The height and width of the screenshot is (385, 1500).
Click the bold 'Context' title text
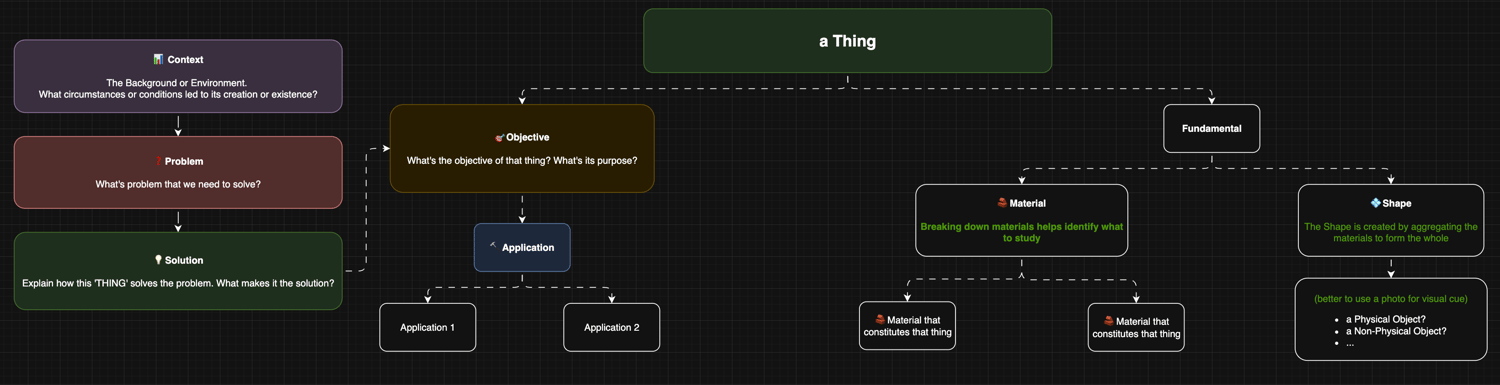[x=185, y=60]
